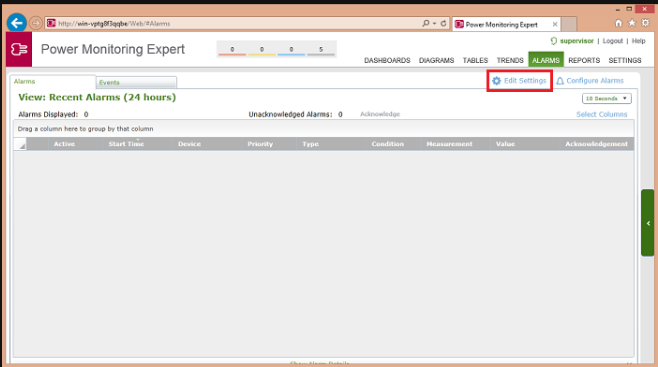Open the TRENDS menu
The image size is (658, 367).
(510, 60)
